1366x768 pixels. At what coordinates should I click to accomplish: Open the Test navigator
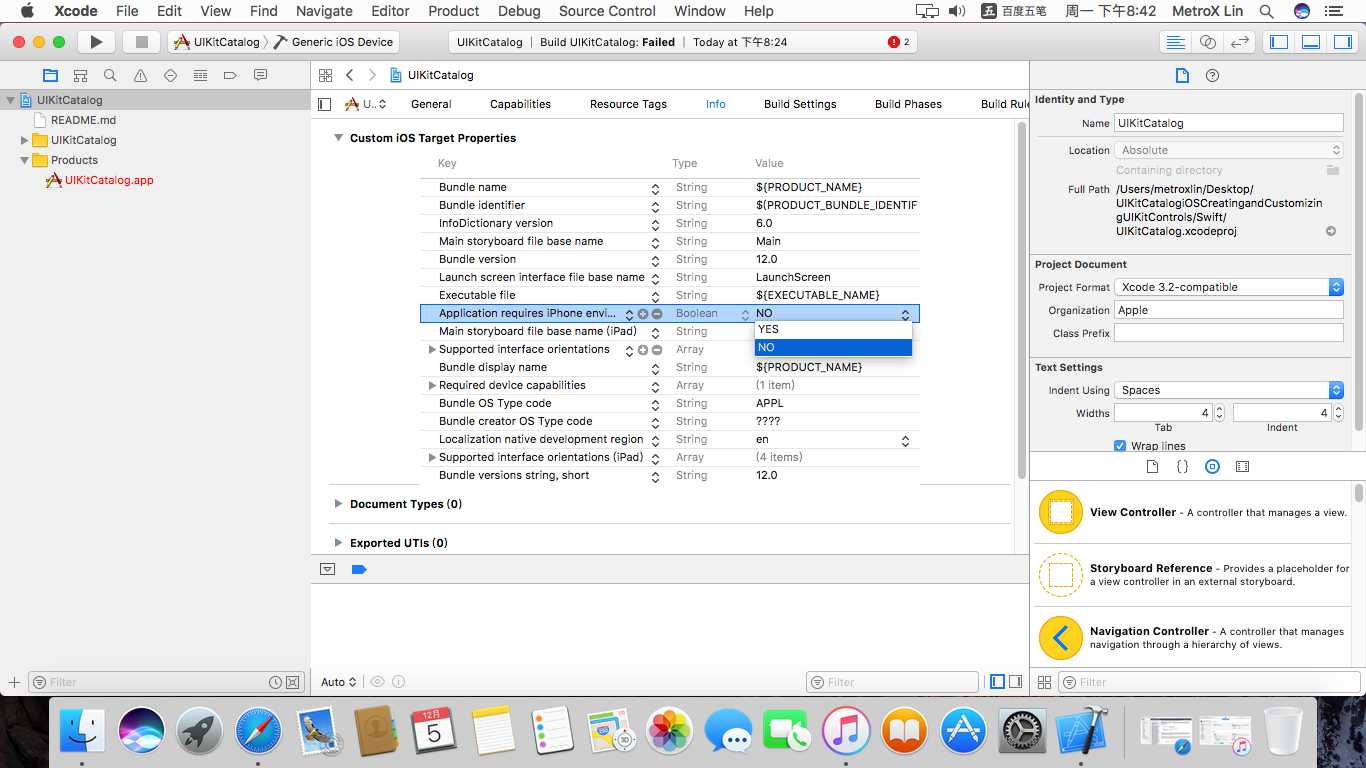170,75
